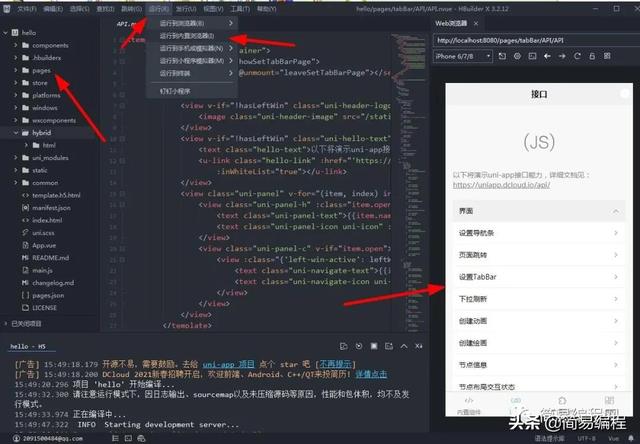Reload the page with the refresh icon
The image size is (640, 444).
(577, 56)
